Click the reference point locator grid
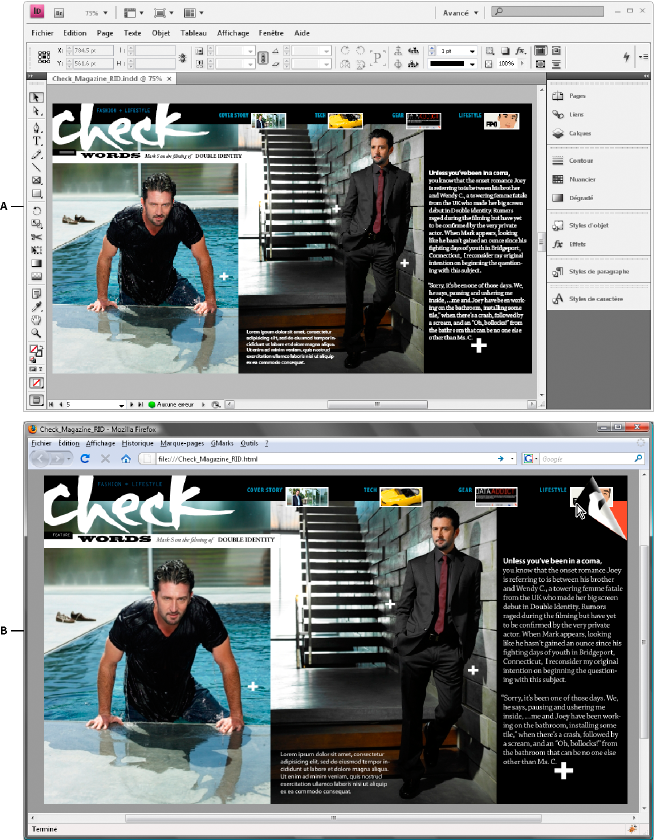This screenshot has height=840, width=654. pos(44,57)
